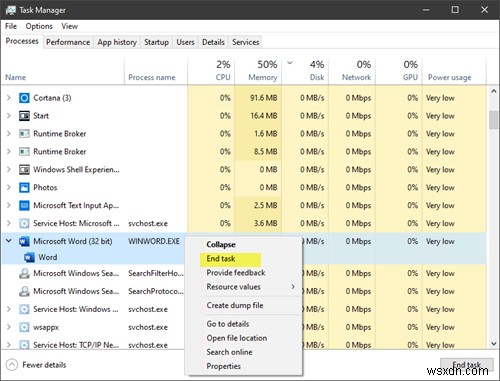Click the Microsoft Word (32 bit) icon
The height and width of the screenshot is (381, 500).
[x=24, y=241]
